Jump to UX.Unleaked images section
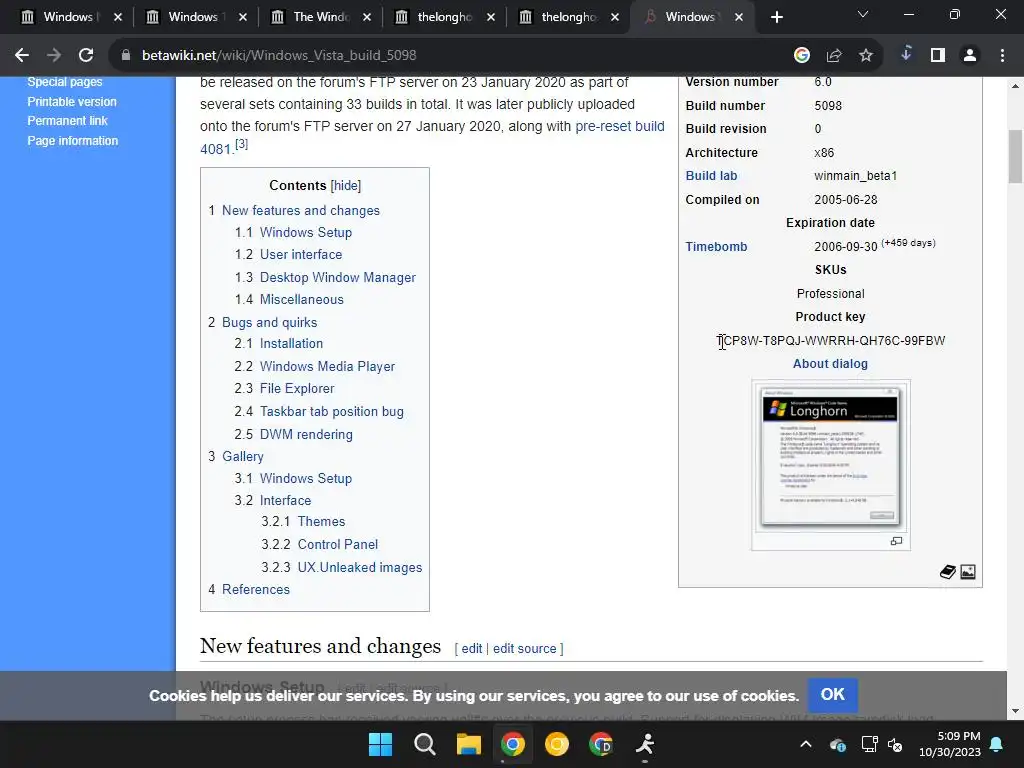Viewport: 1024px width, 768px height. (x=360, y=568)
